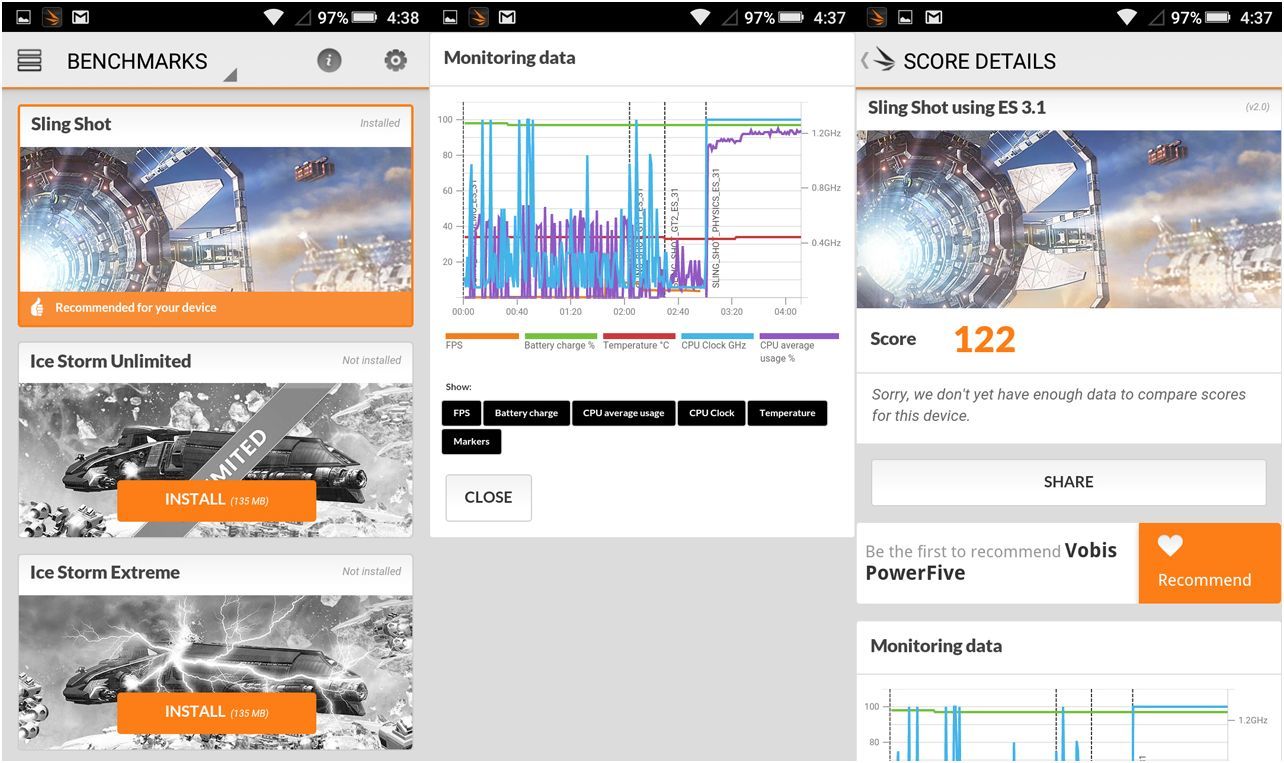Toggle the Markers display
The height and width of the screenshot is (763, 1284).
(x=471, y=441)
